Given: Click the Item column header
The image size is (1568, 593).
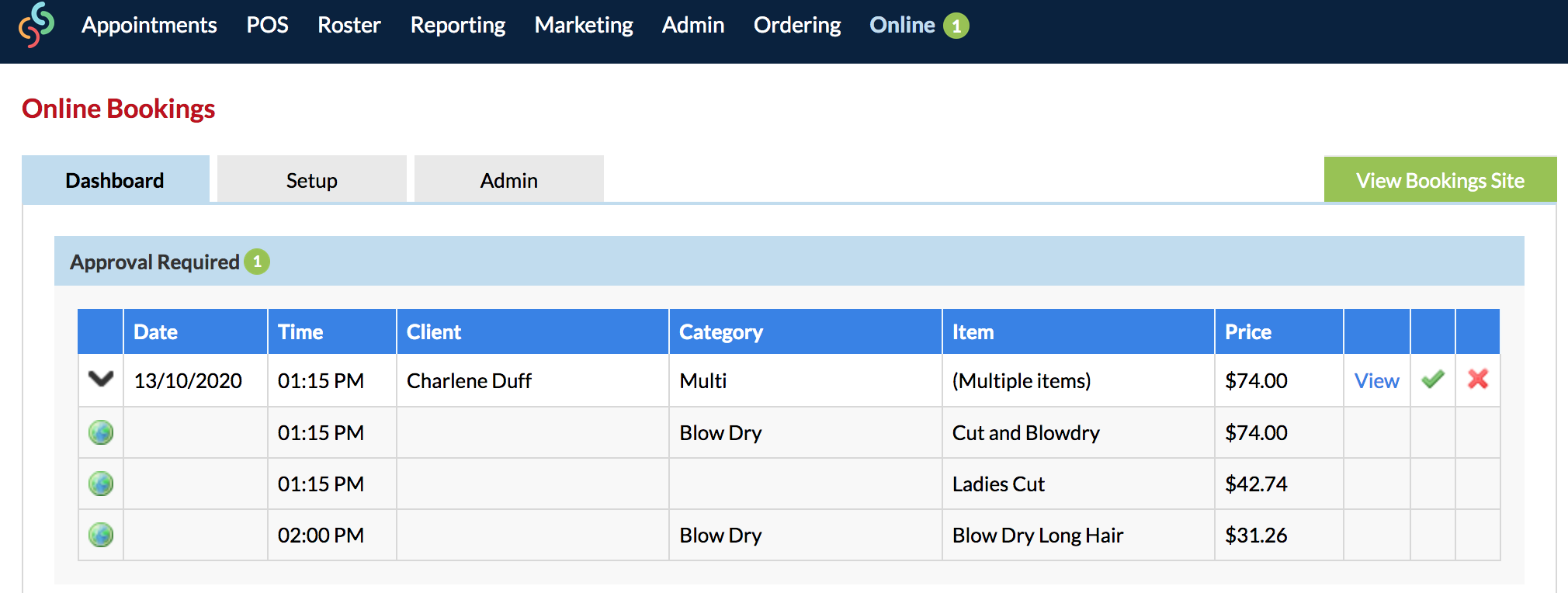Looking at the screenshot, I should 1078,331.
